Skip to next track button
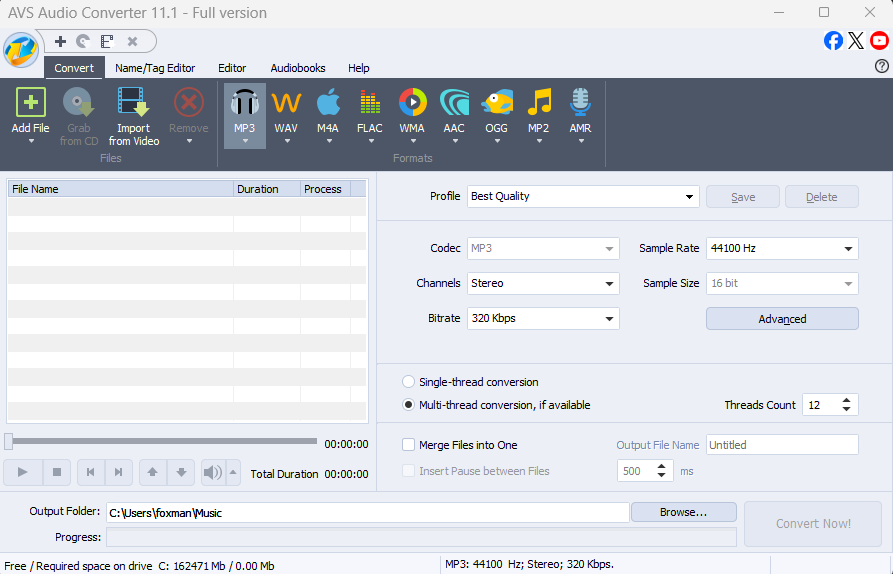 (118, 472)
